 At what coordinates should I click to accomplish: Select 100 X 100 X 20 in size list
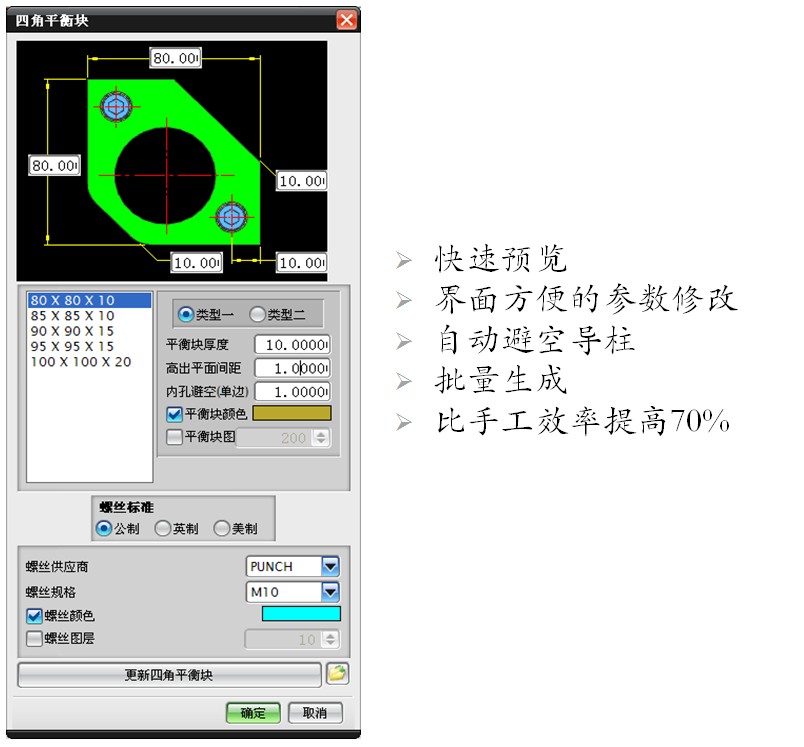(x=81, y=362)
